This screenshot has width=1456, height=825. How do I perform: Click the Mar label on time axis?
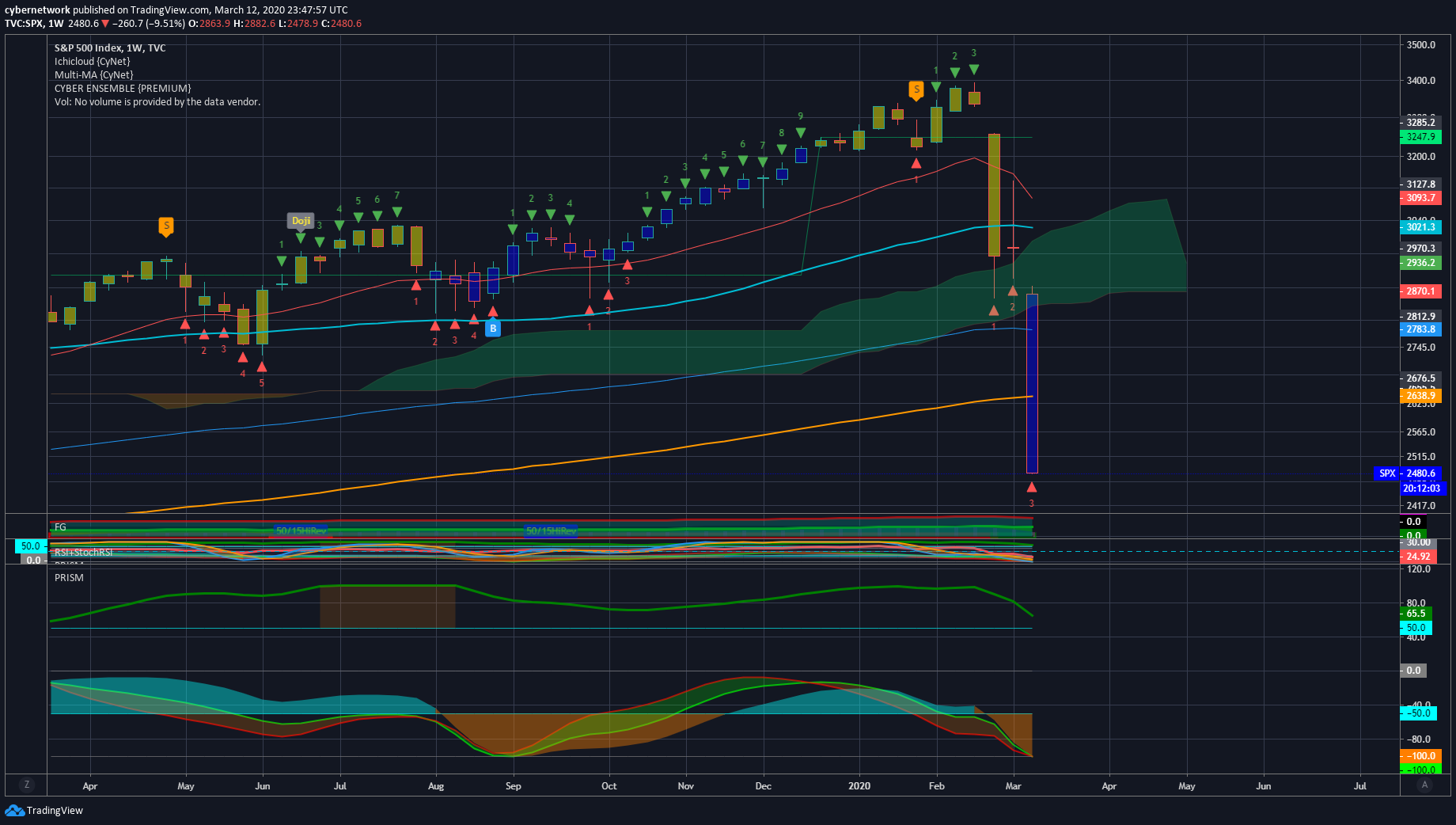click(x=1014, y=786)
